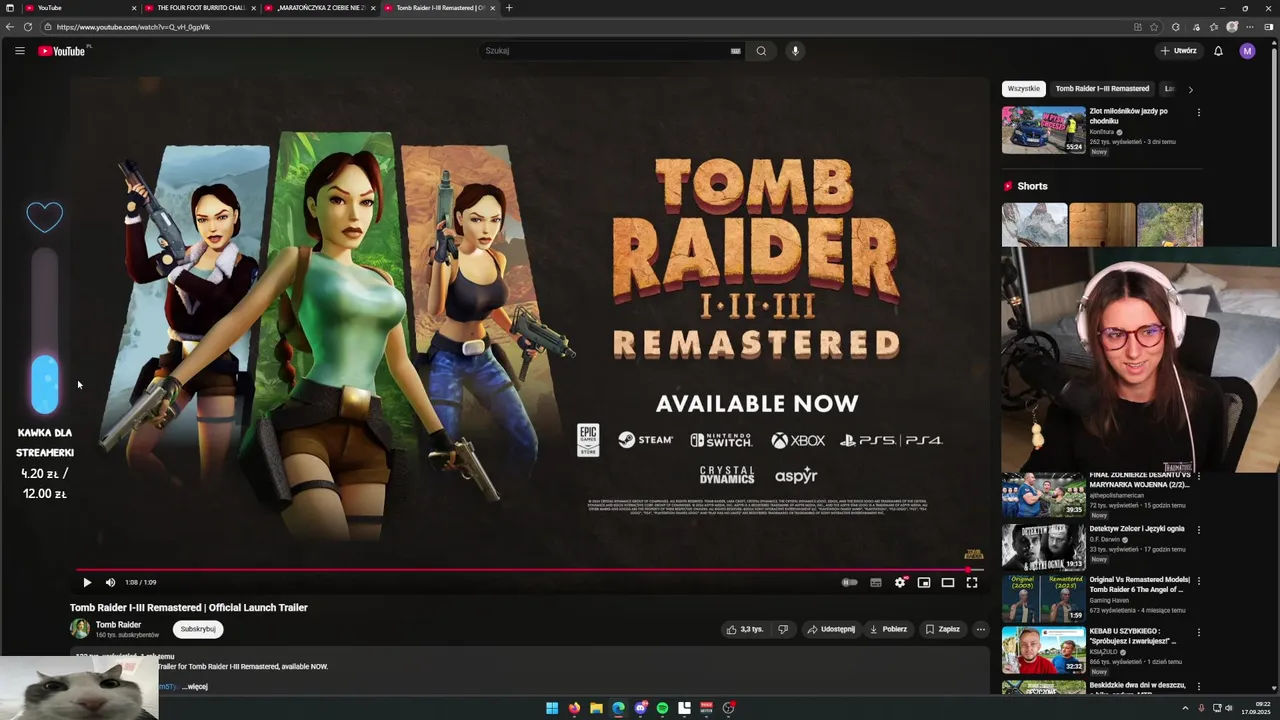Open options for Detektyw Zelcer video
Image resolution: width=1280 pixels, height=720 pixels.
pos(1198,530)
